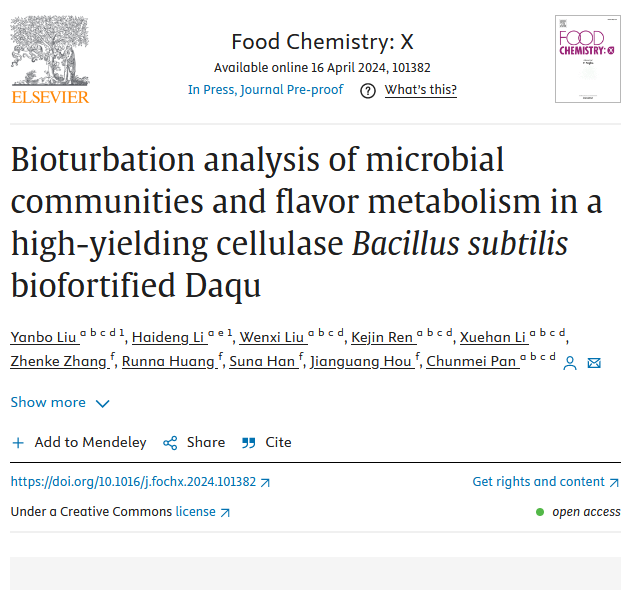Click author name Yanbo Liu
Viewport: 641px width, 590px height.
point(43,336)
